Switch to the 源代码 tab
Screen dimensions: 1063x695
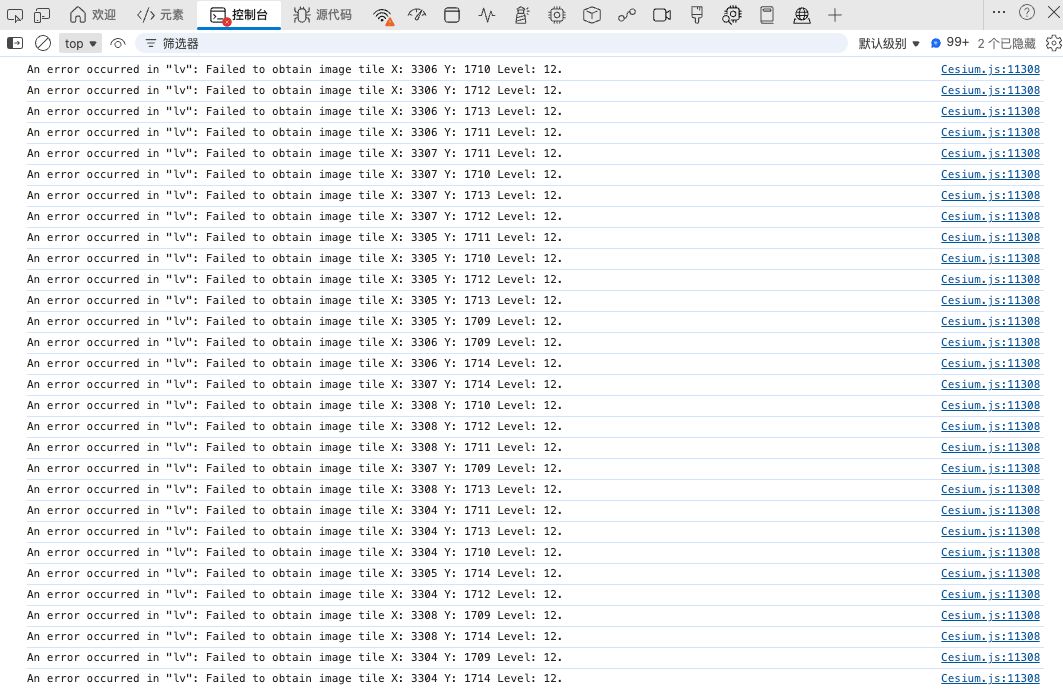(x=322, y=15)
